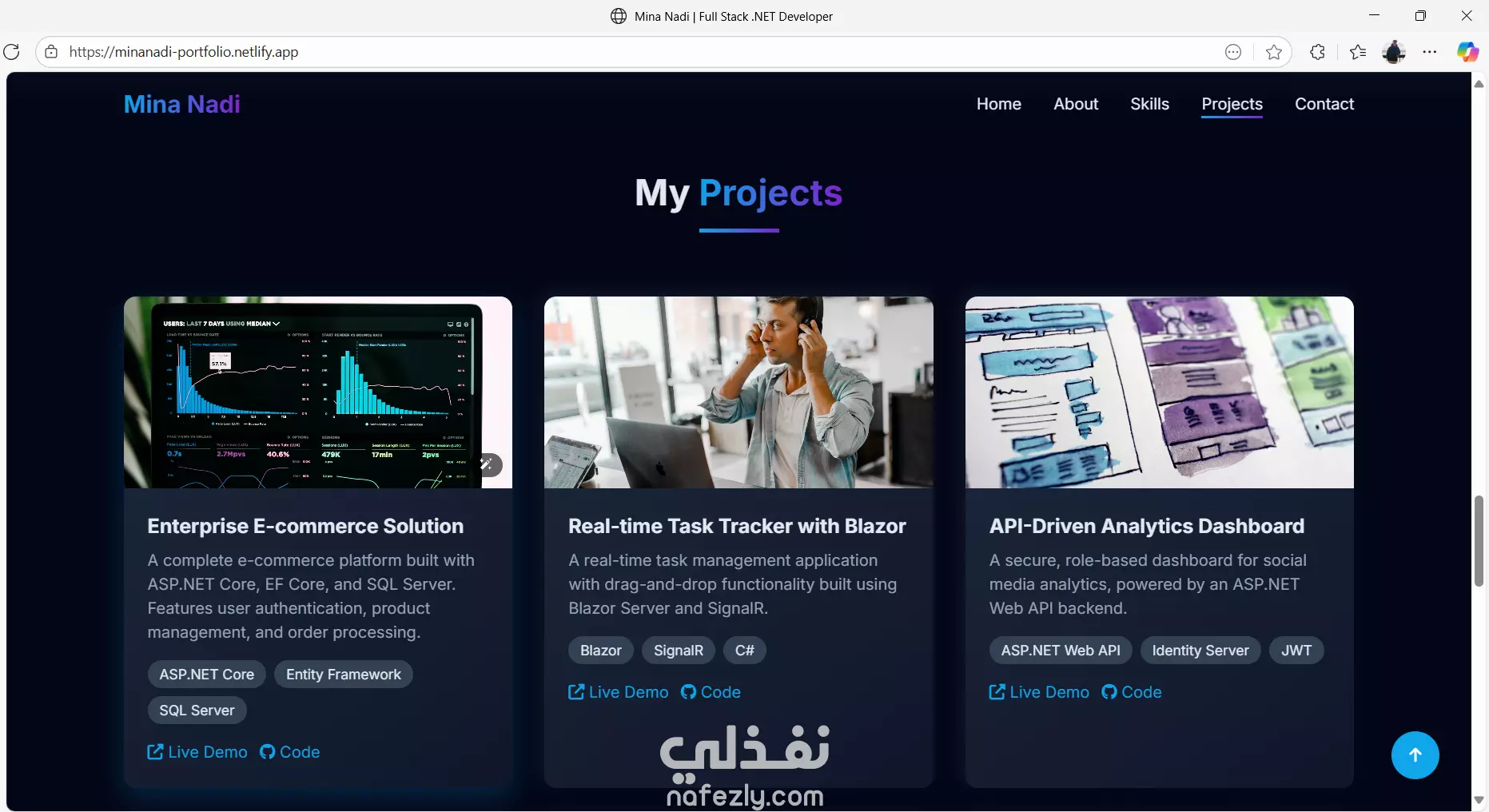Add page to favorites star icon
The width and height of the screenshot is (1489, 812).
tap(1274, 52)
